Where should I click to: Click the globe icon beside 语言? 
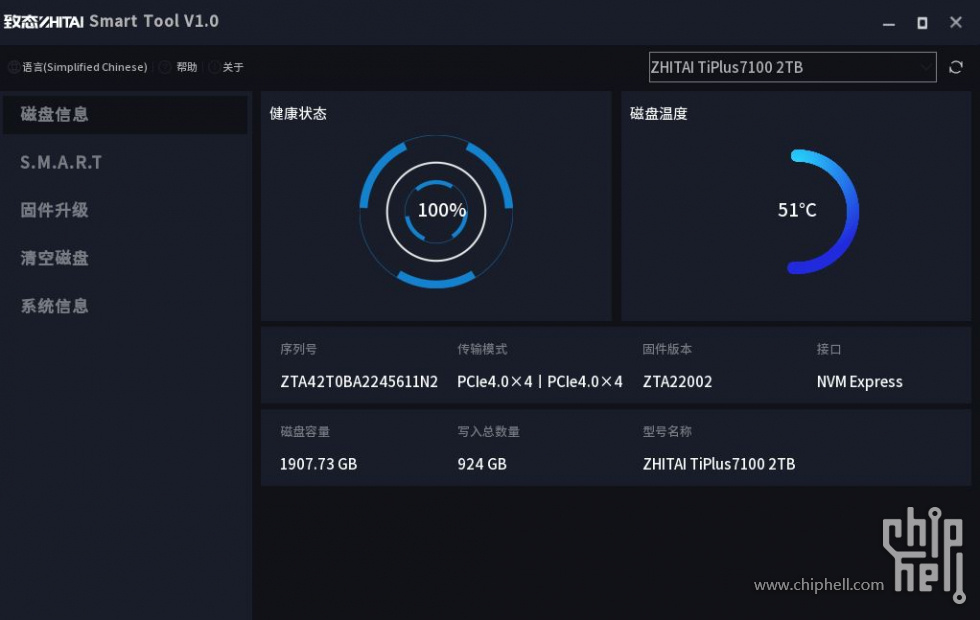point(14,67)
